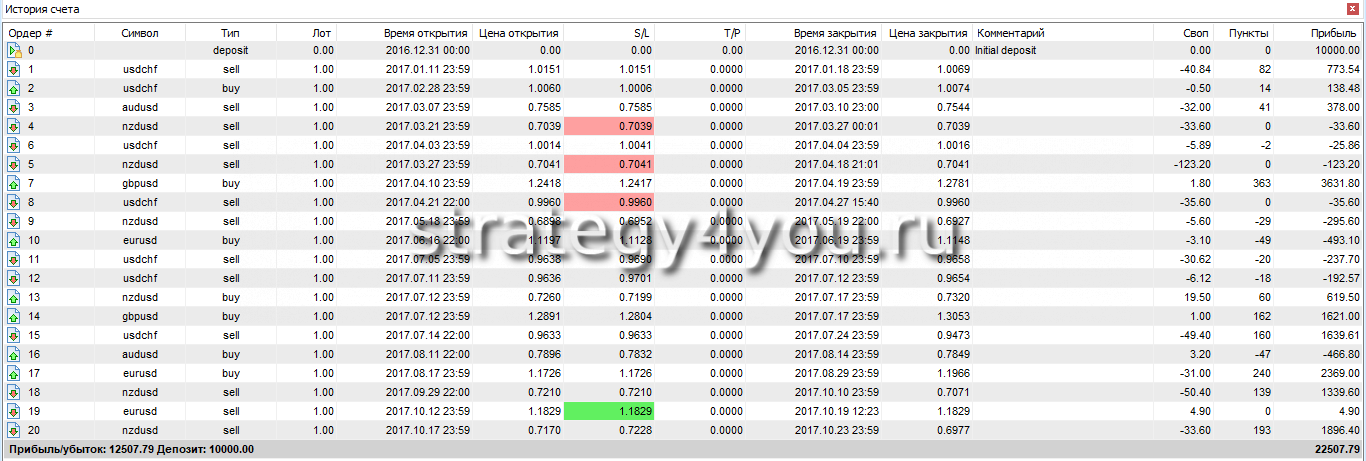Click the order icon beside order 4
The image size is (1366, 461).
pos(15,126)
